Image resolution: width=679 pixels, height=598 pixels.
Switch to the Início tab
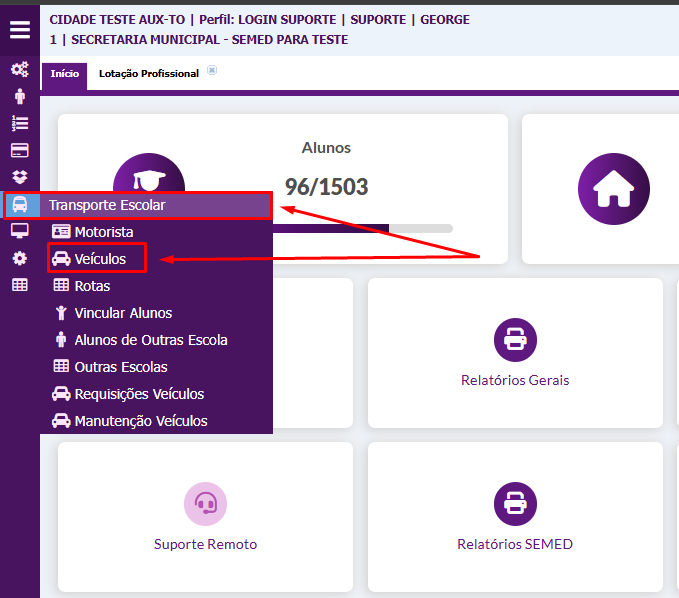coord(64,74)
